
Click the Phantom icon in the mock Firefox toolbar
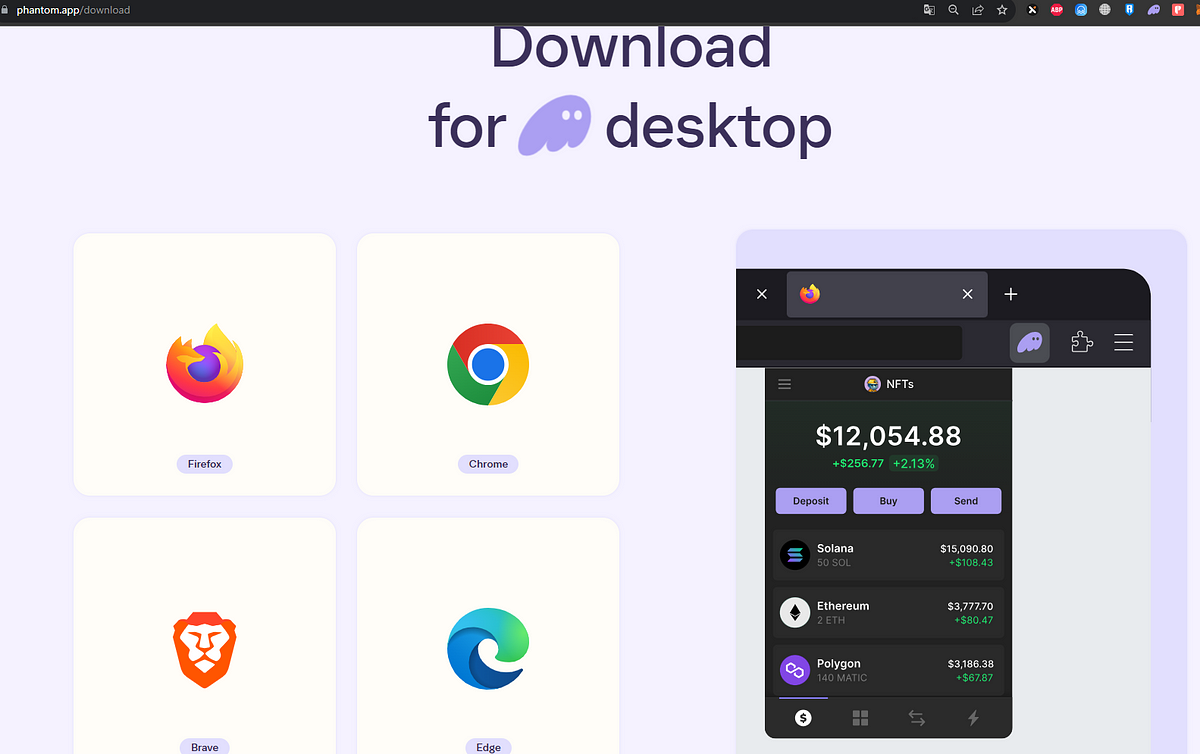[x=1030, y=343]
